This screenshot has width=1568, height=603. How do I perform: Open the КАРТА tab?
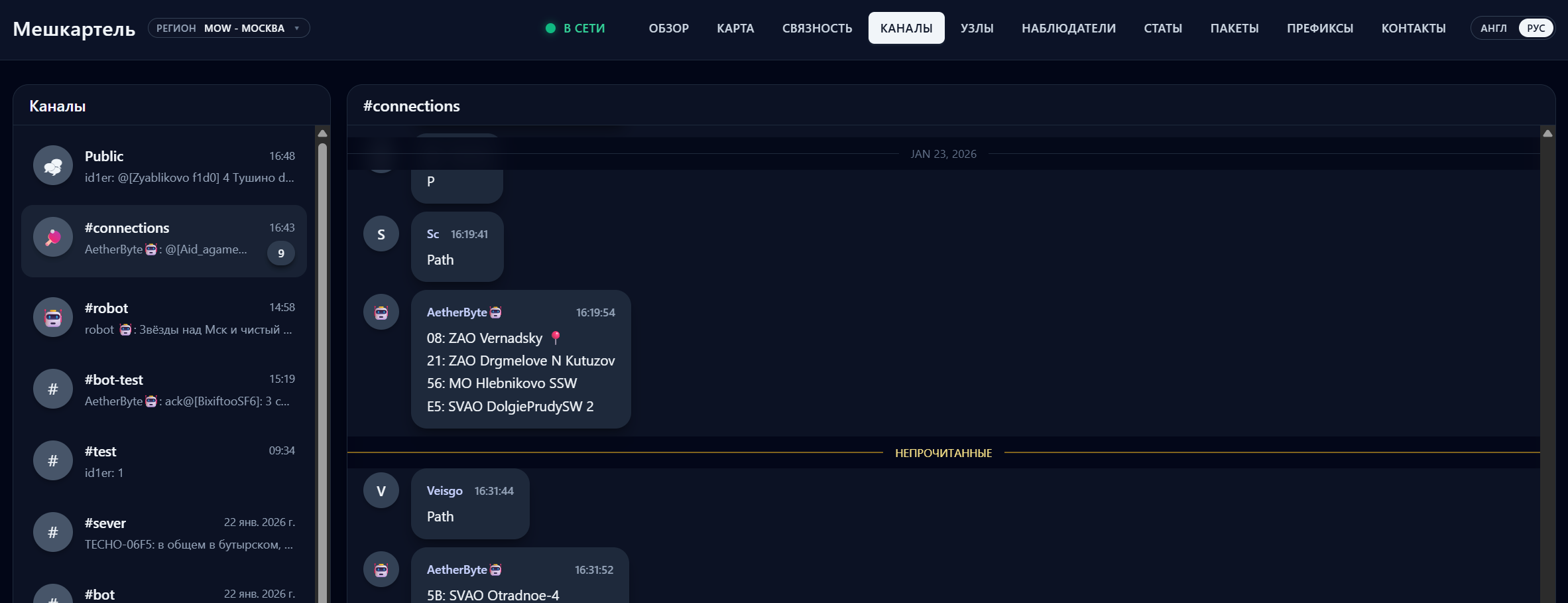click(735, 29)
